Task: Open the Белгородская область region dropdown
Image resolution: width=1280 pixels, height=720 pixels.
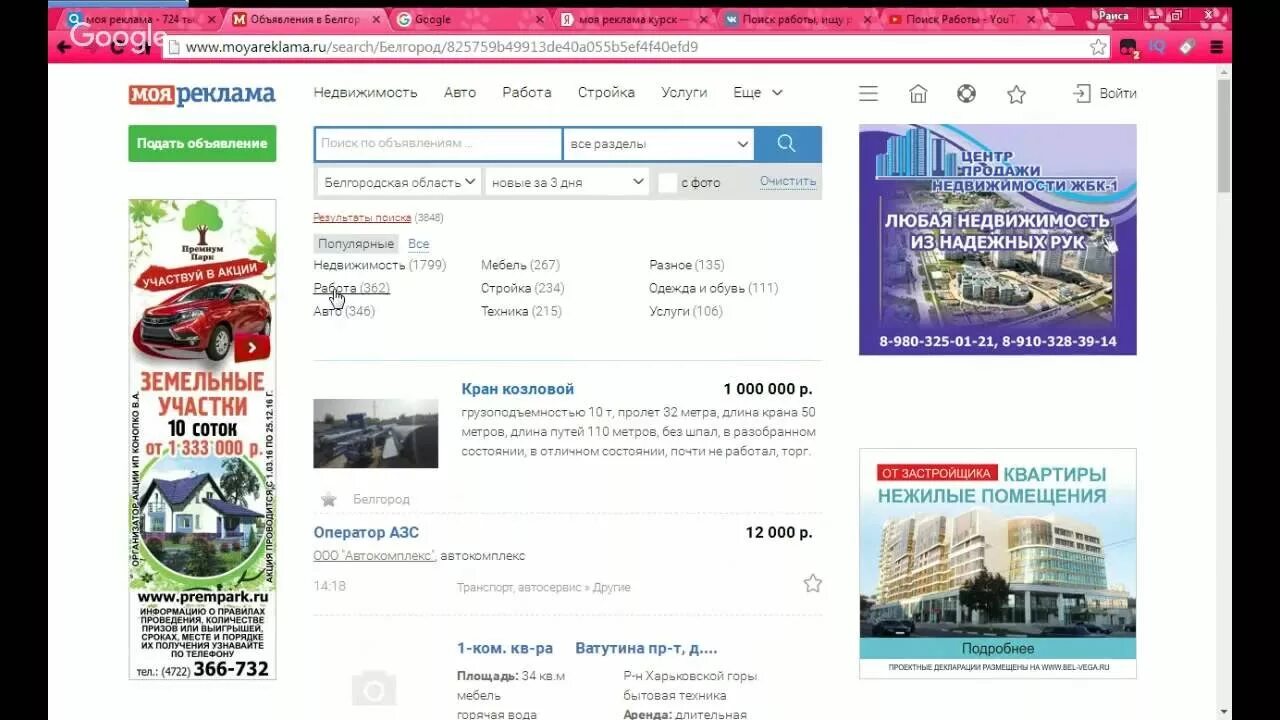Action: click(399, 183)
